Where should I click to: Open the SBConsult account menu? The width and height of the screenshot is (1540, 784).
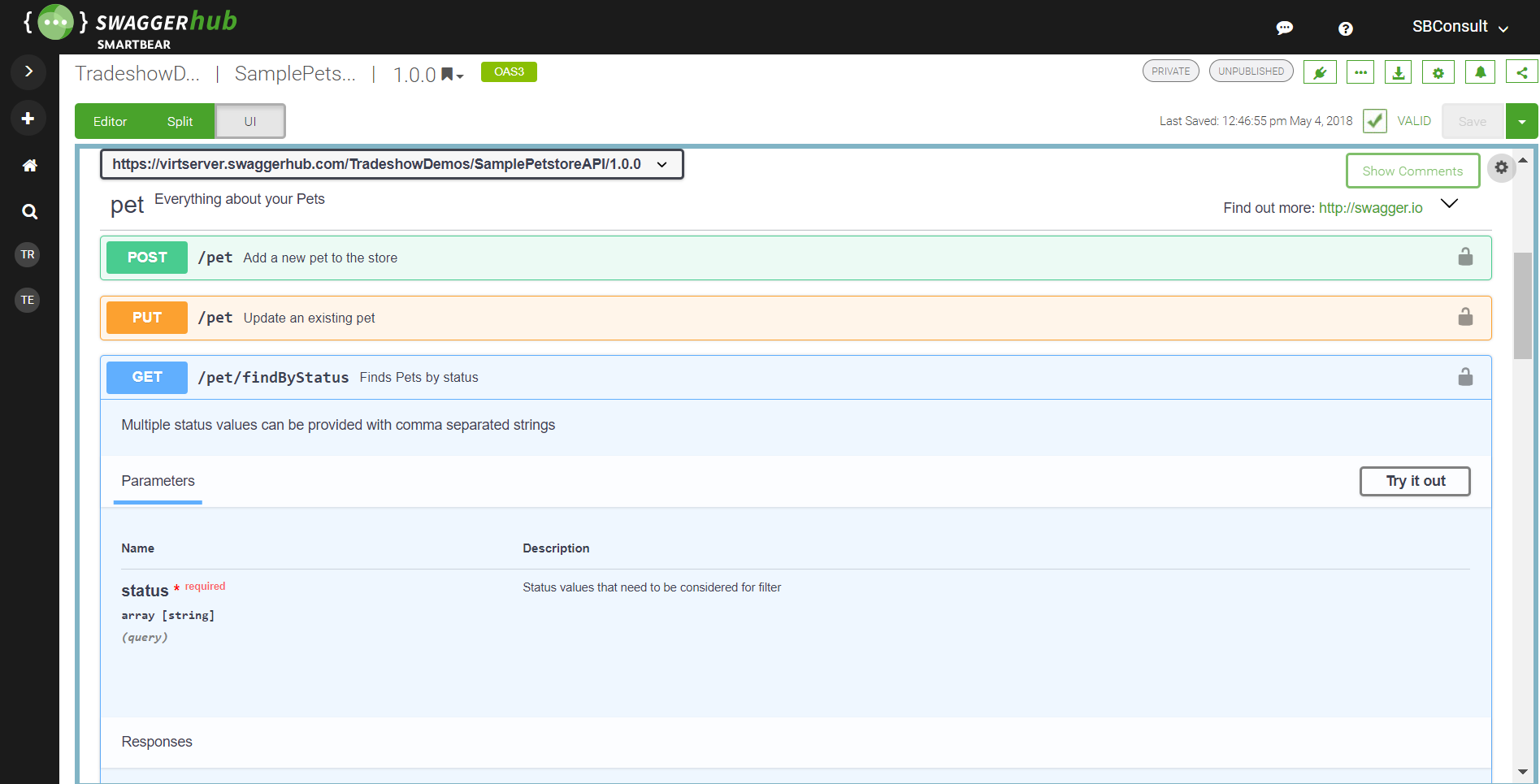click(1460, 27)
